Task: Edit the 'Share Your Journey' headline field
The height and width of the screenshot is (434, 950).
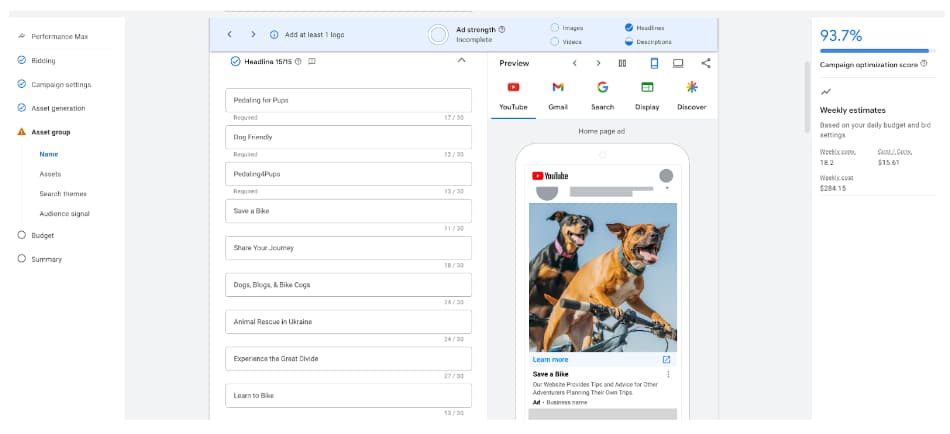Action: (x=348, y=248)
